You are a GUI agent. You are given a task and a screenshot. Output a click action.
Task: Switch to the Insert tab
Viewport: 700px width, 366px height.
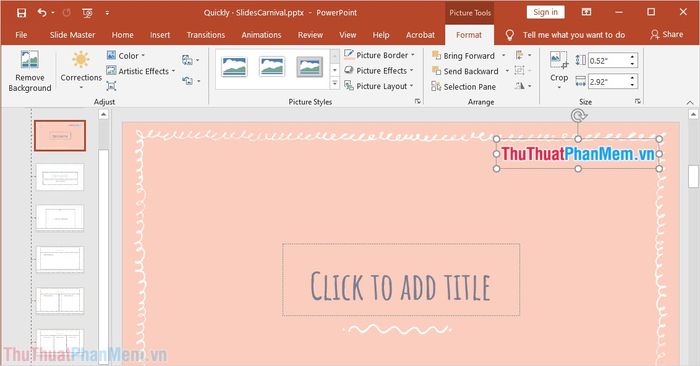(160, 35)
